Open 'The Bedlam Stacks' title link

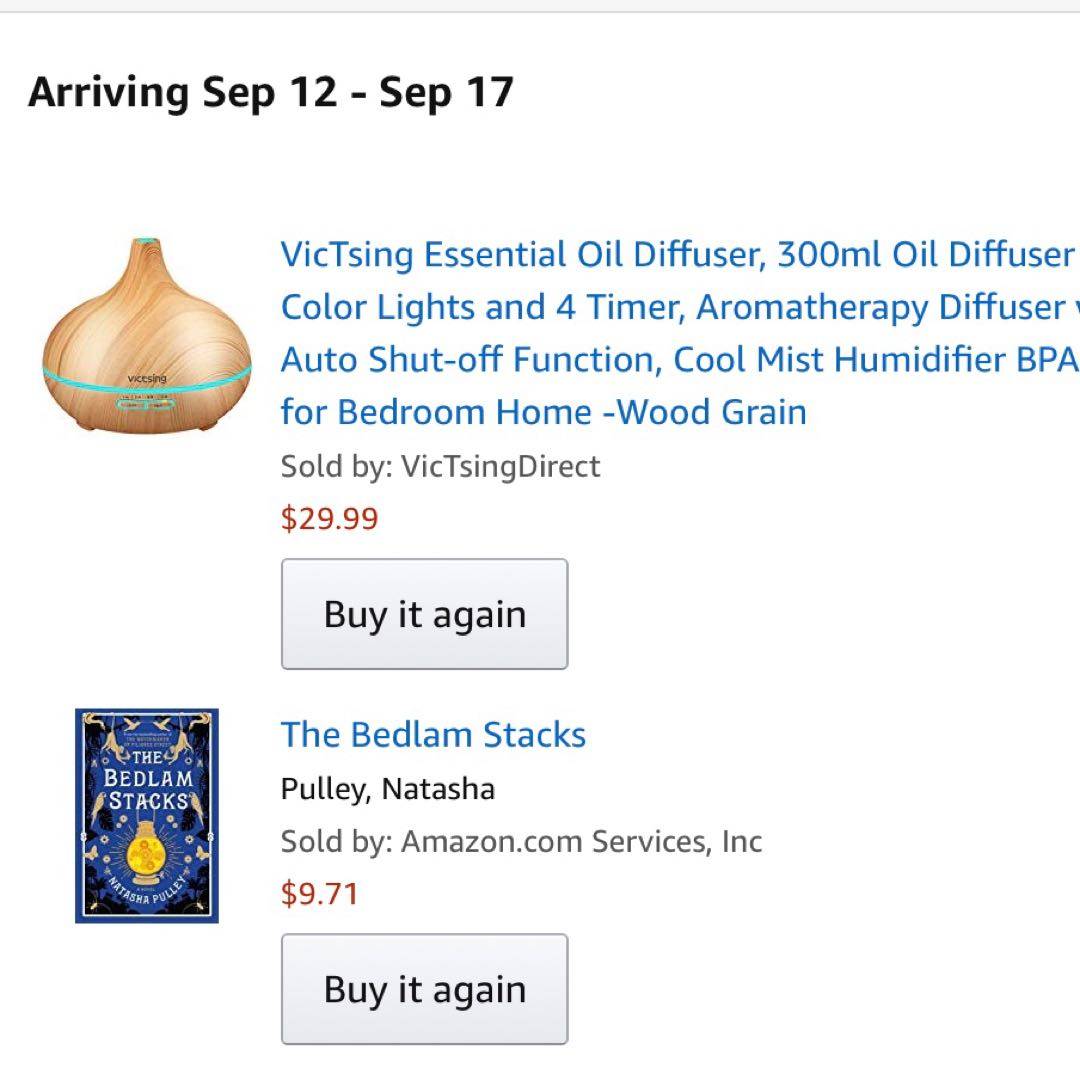(433, 734)
